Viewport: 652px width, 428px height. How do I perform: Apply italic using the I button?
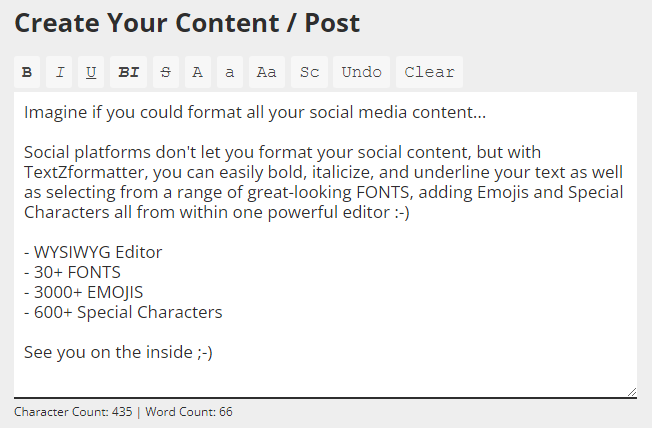coord(60,72)
